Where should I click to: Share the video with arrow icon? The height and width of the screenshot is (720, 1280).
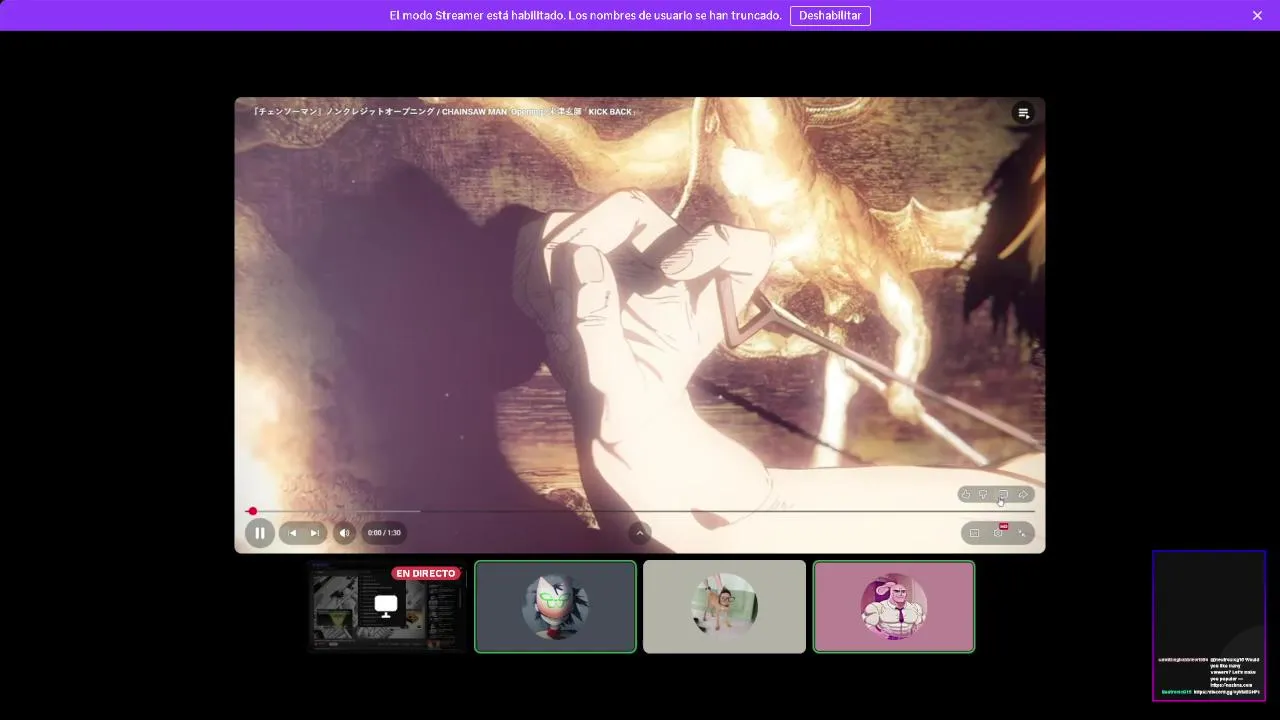pyautogui.click(x=1023, y=494)
